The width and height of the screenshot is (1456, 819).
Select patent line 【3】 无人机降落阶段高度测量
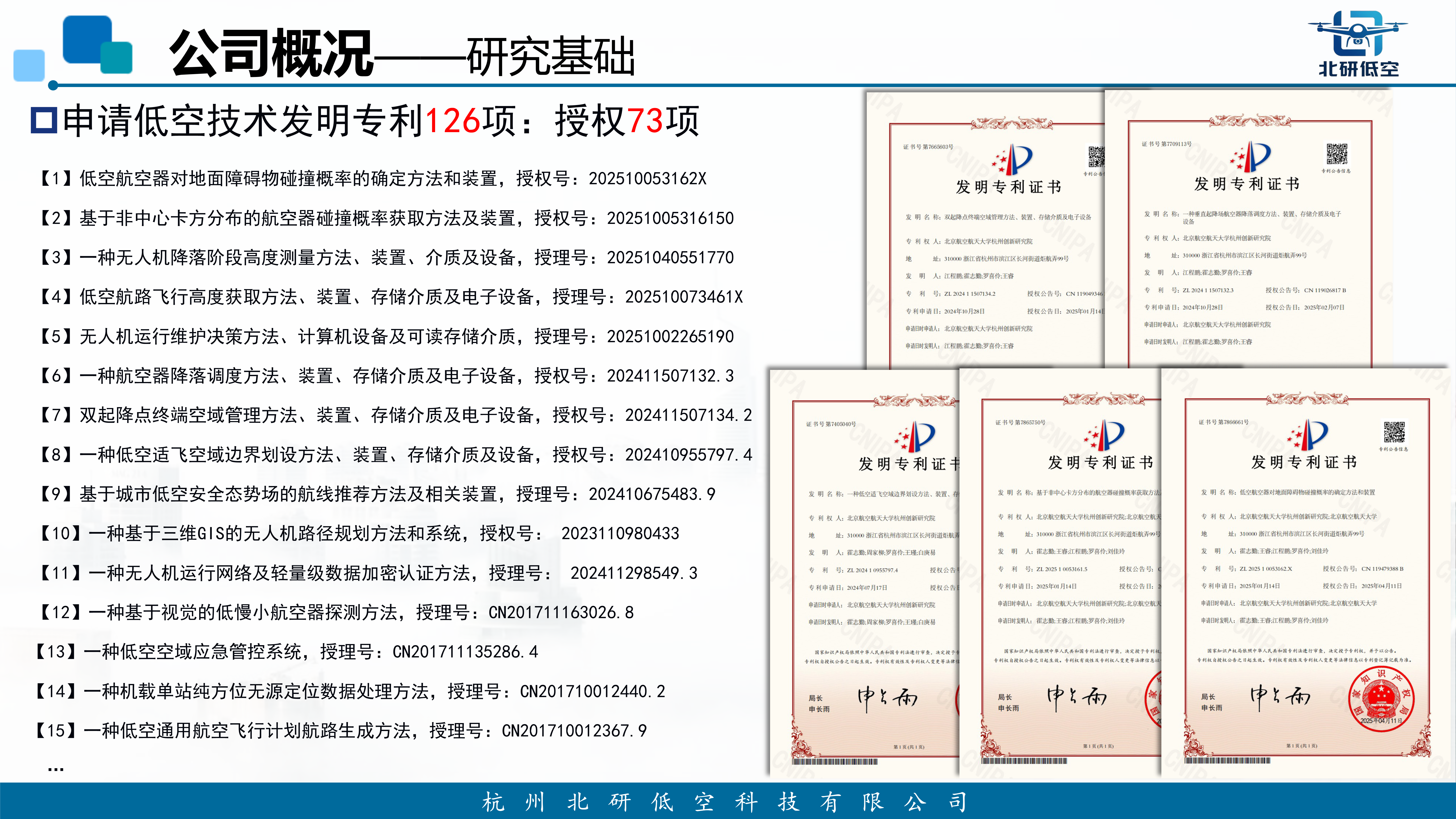[384, 258]
